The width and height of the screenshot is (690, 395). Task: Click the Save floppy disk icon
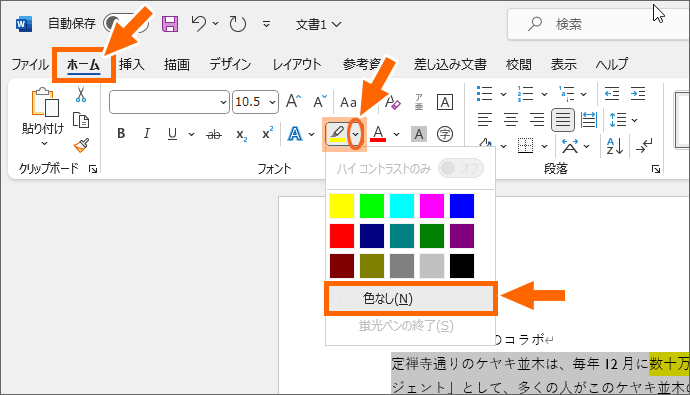169,24
